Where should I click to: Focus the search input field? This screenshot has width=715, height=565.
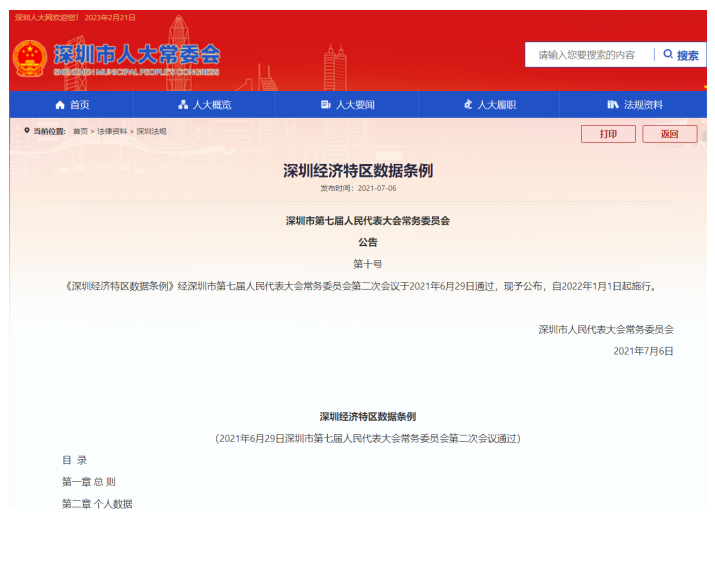tap(589, 55)
